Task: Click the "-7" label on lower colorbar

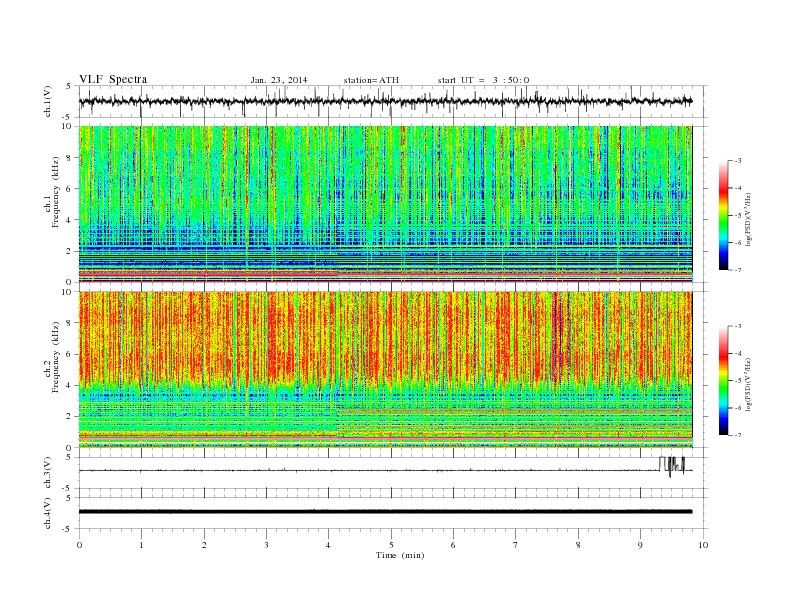Action: click(738, 435)
